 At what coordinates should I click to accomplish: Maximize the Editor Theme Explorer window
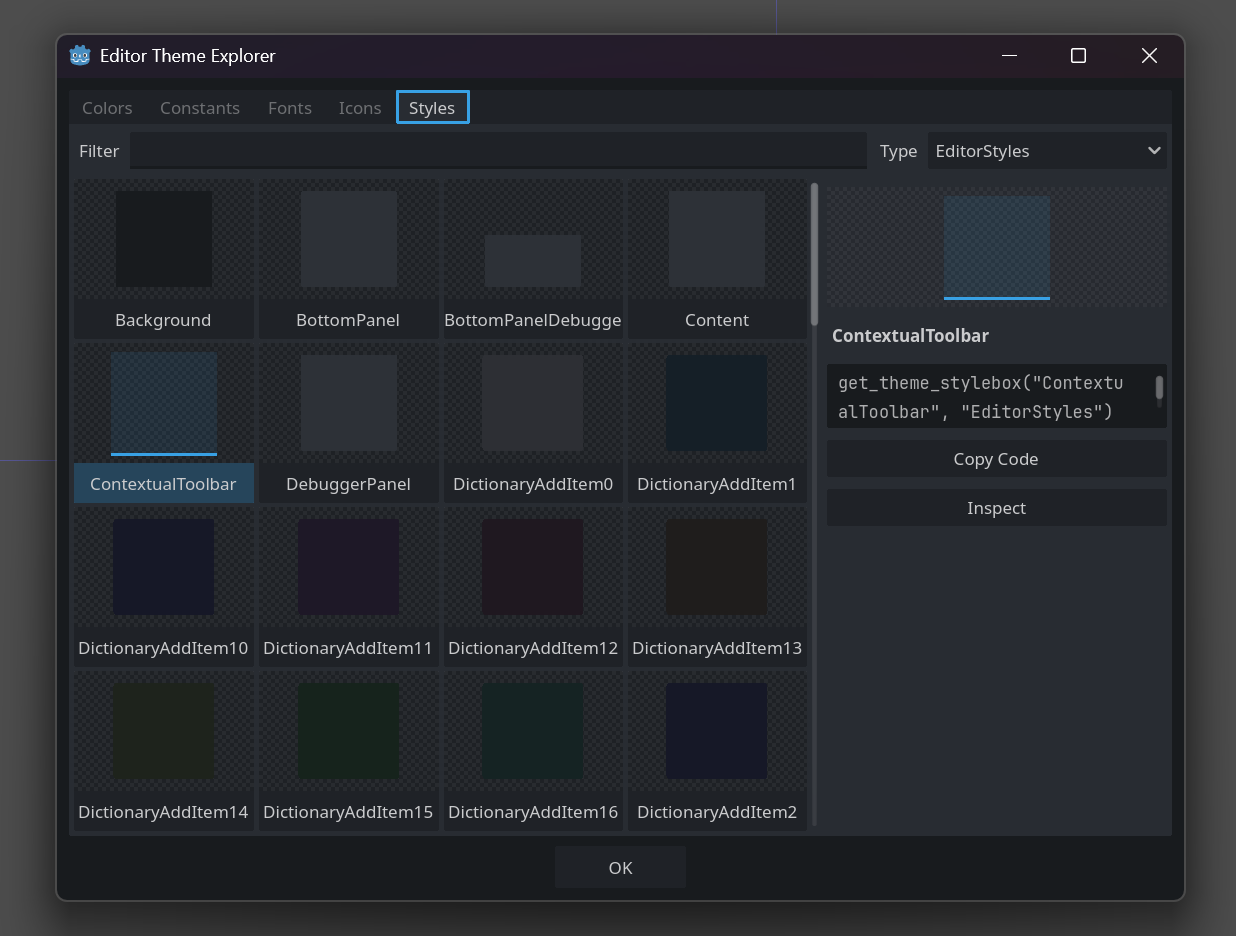tap(1078, 56)
